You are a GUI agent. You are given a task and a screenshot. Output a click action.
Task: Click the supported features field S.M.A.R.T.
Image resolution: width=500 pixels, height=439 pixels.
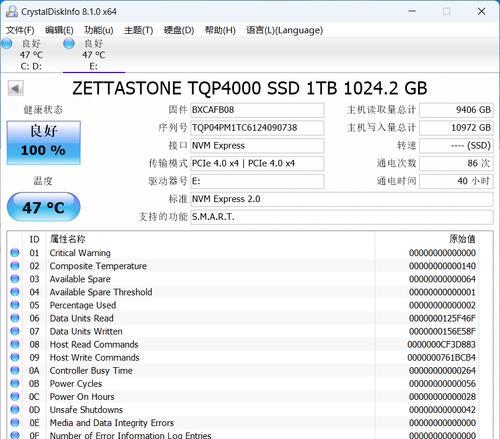click(x=342, y=217)
